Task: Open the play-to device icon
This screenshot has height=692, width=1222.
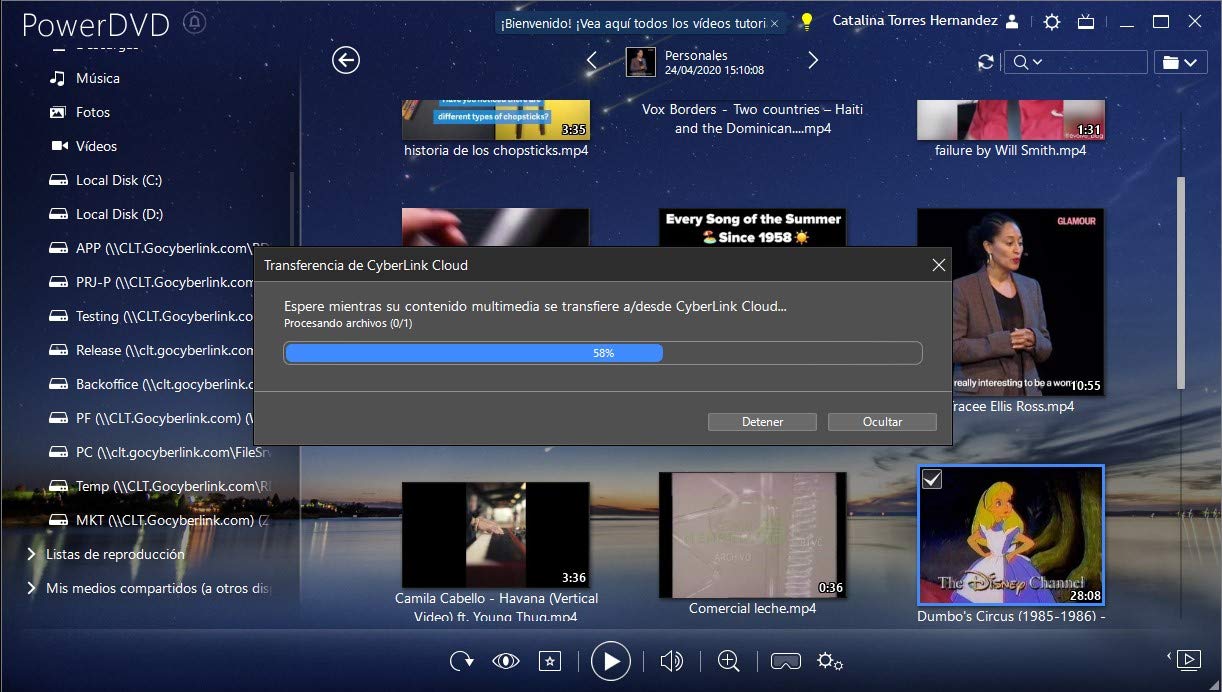Action: click(x=1188, y=658)
